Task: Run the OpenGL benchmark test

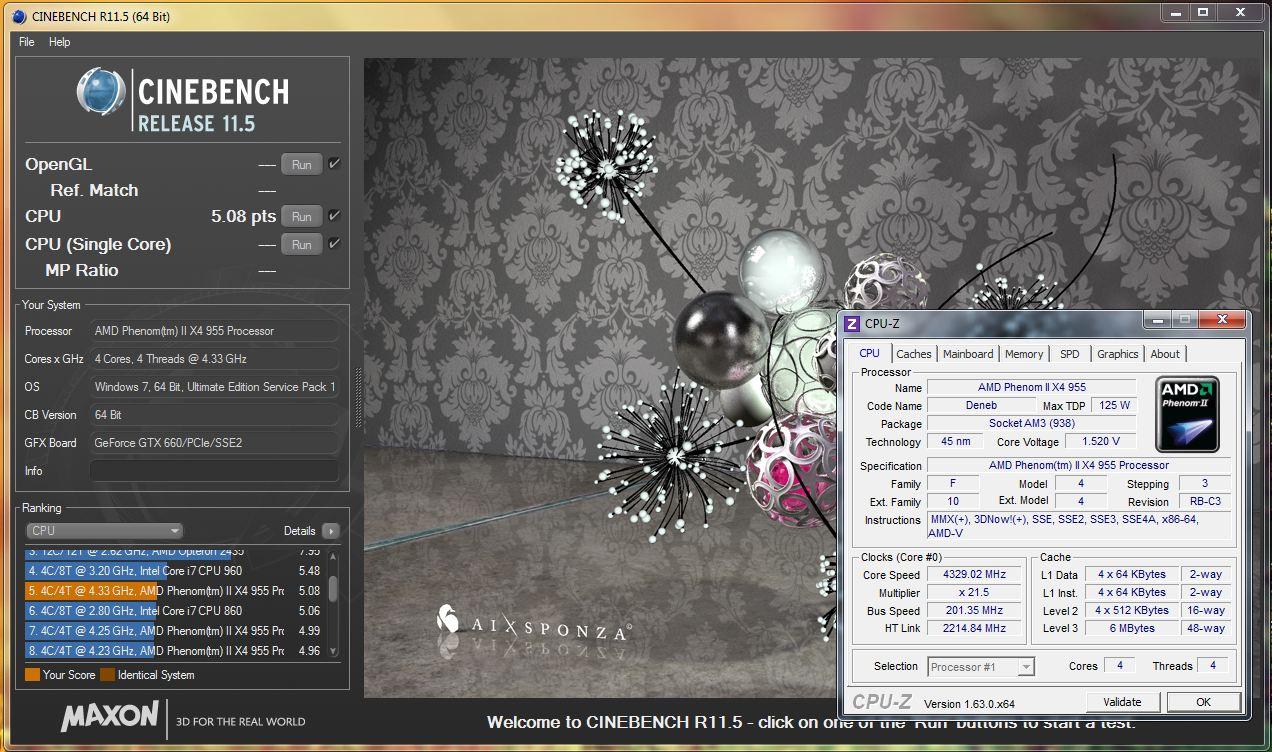Action: pos(301,164)
